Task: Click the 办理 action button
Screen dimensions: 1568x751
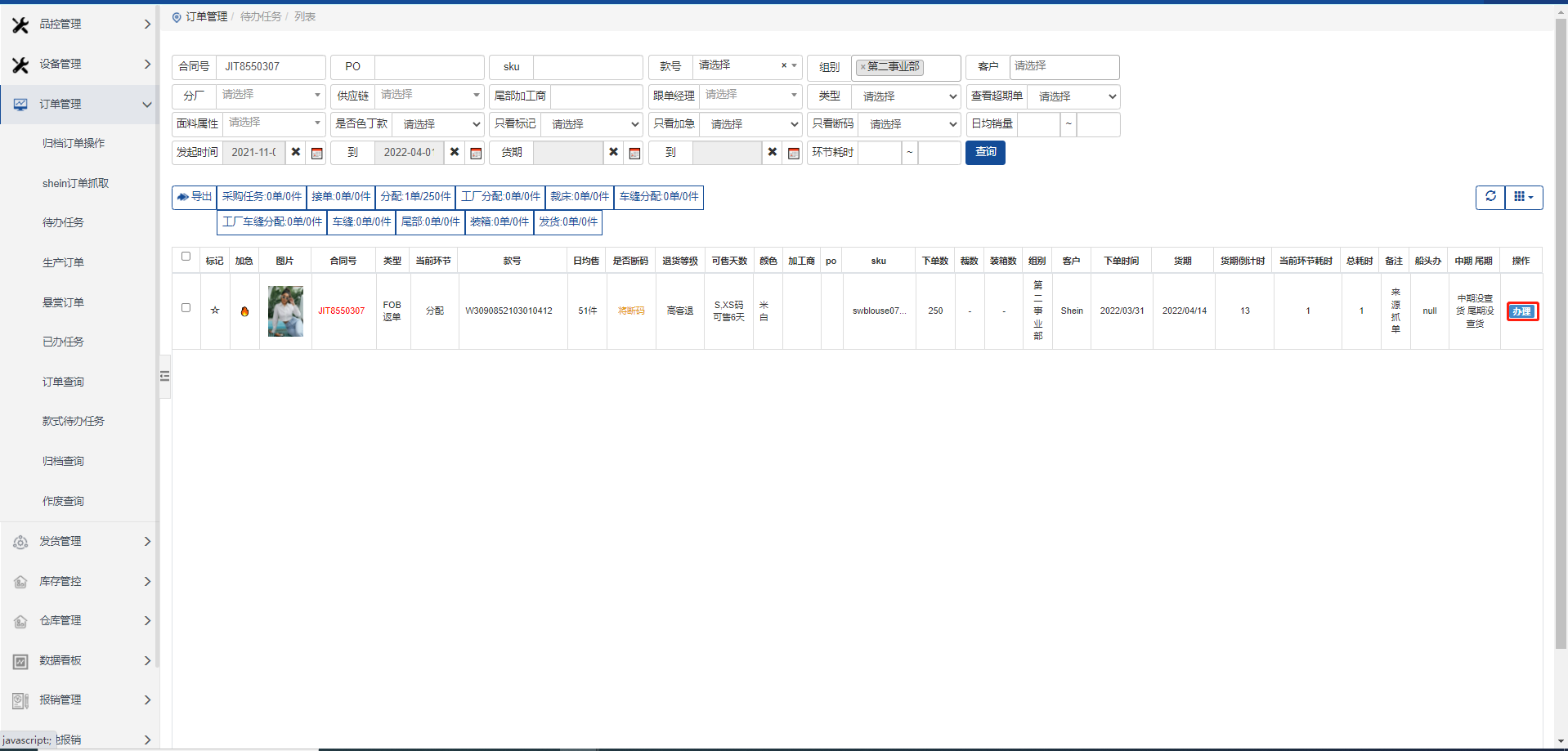Action: tap(1521, 311)
